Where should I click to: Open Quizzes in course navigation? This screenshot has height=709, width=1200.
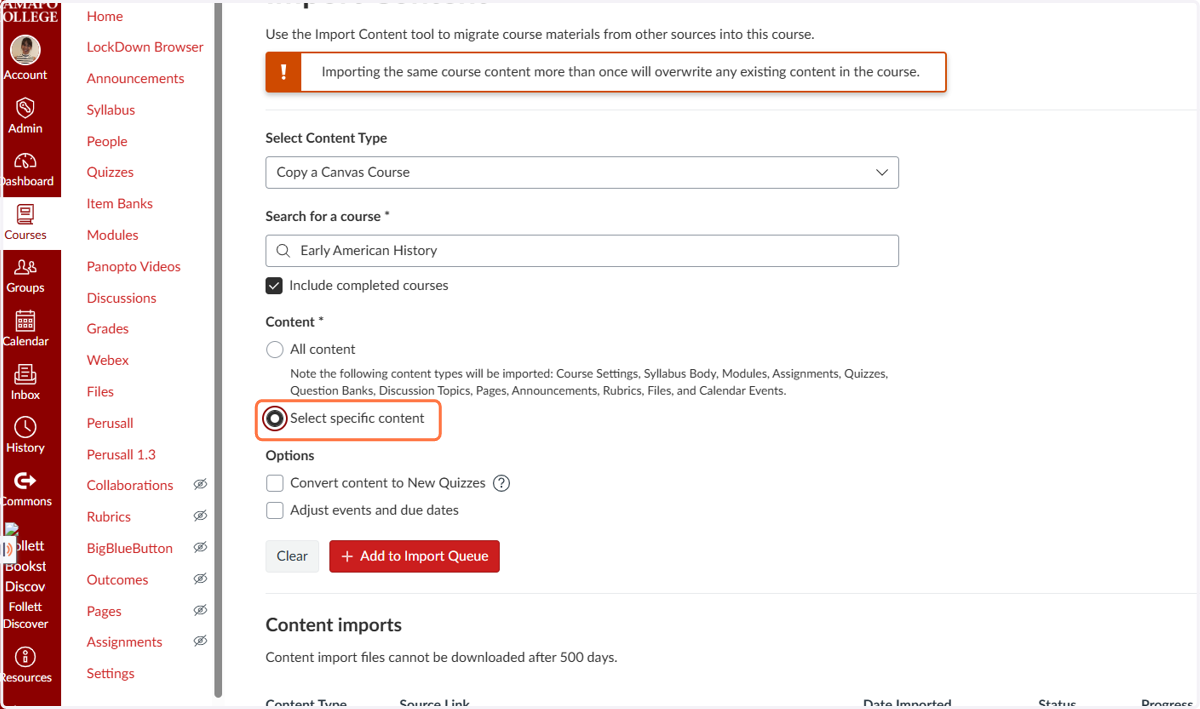pos(110,172)
